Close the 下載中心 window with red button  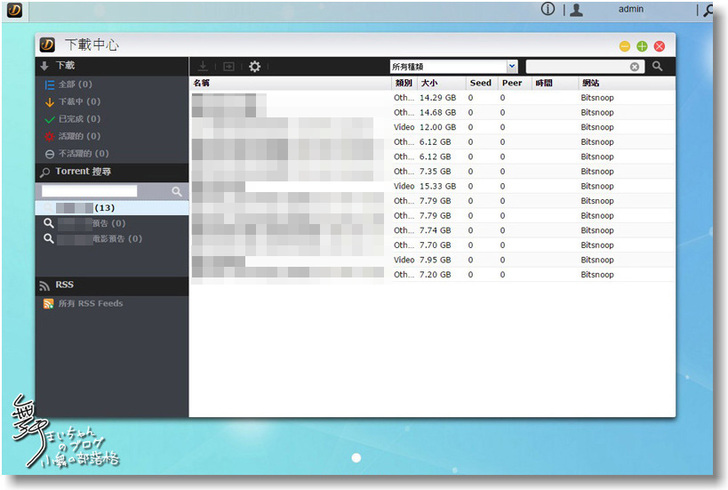coord(659,46)
